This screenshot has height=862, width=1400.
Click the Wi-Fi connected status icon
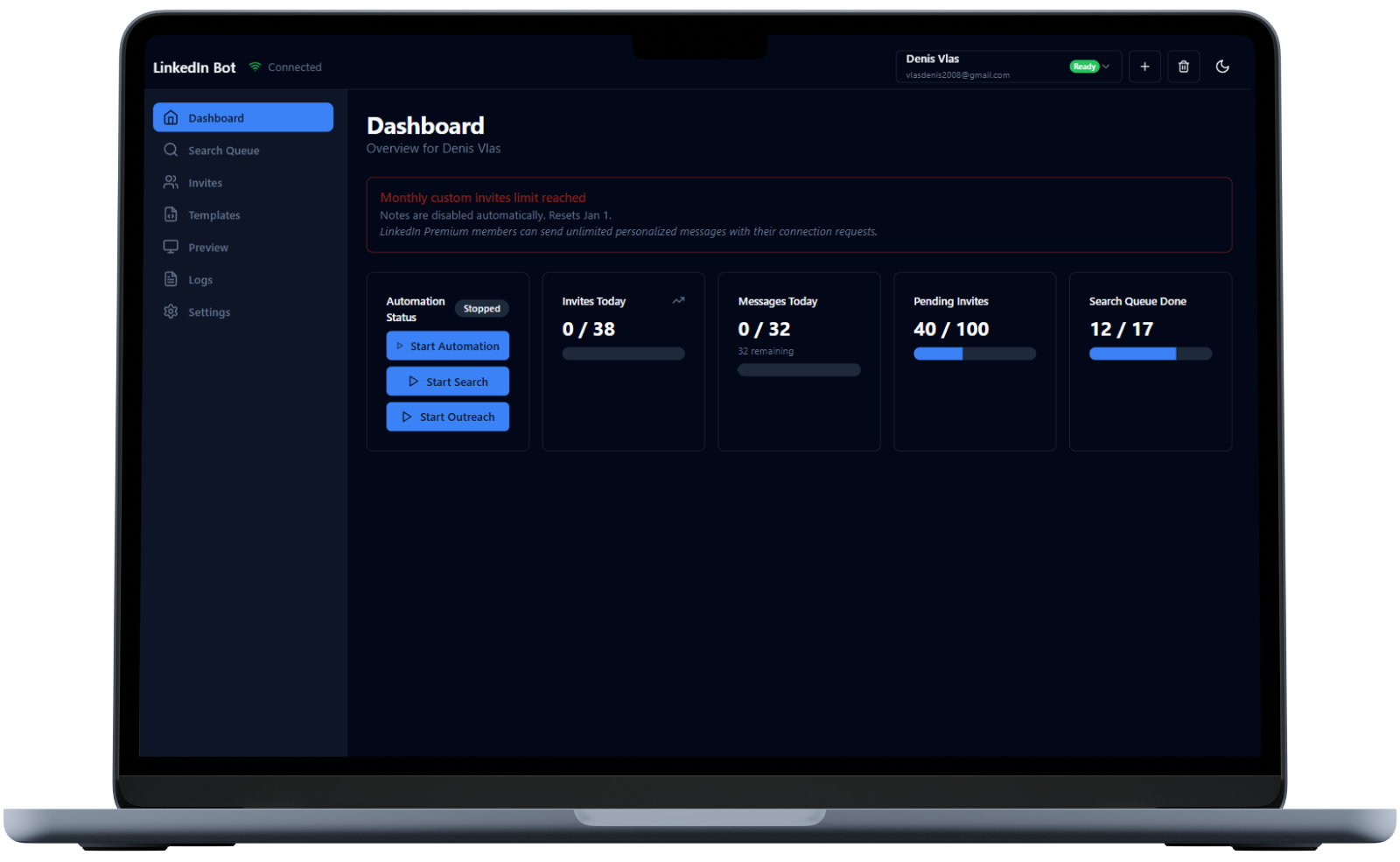[x=255, y=67]
